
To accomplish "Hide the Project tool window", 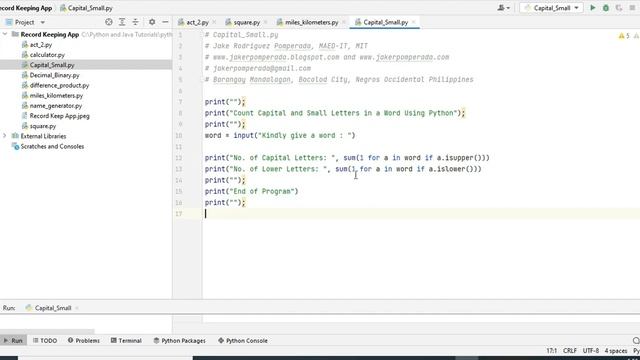I will click(x=165, y=22).
